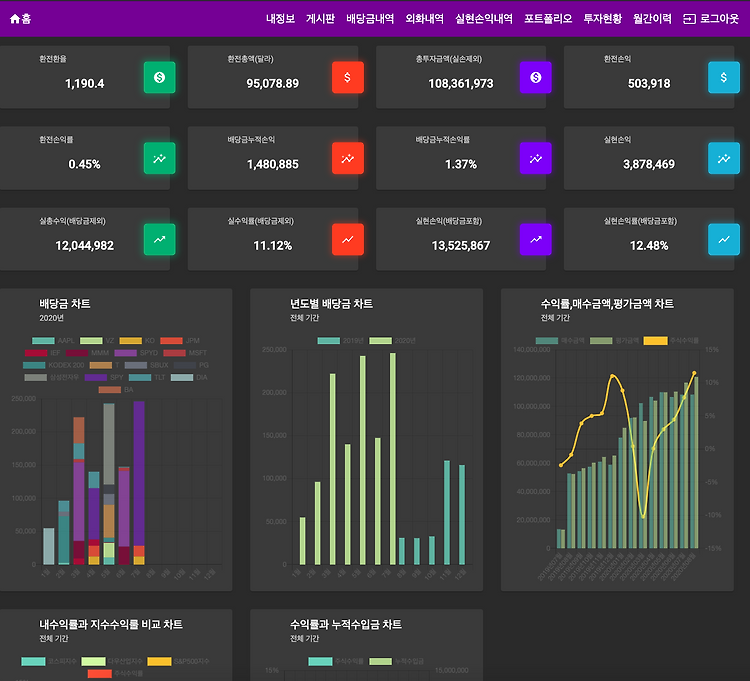This screenshot has height=681, width=750.
Task: Click the red chart icon on the 배당금누적손익 card
Action: point(348,158)
